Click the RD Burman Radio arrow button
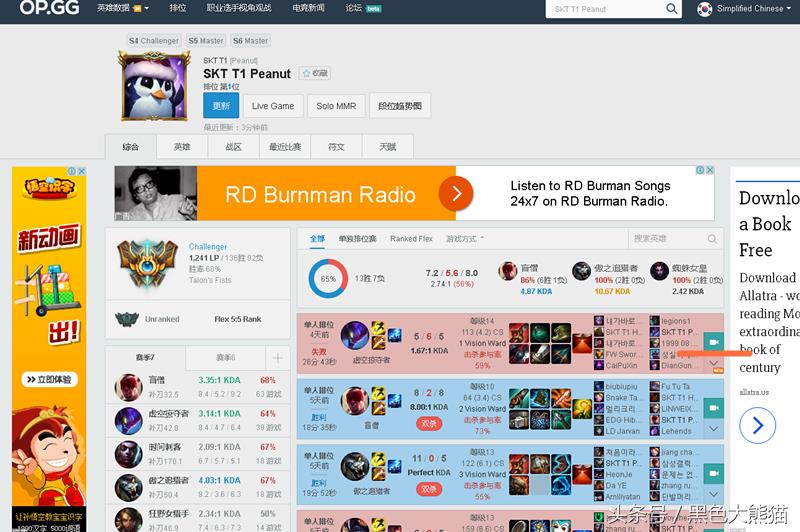 tap(456, 193)
